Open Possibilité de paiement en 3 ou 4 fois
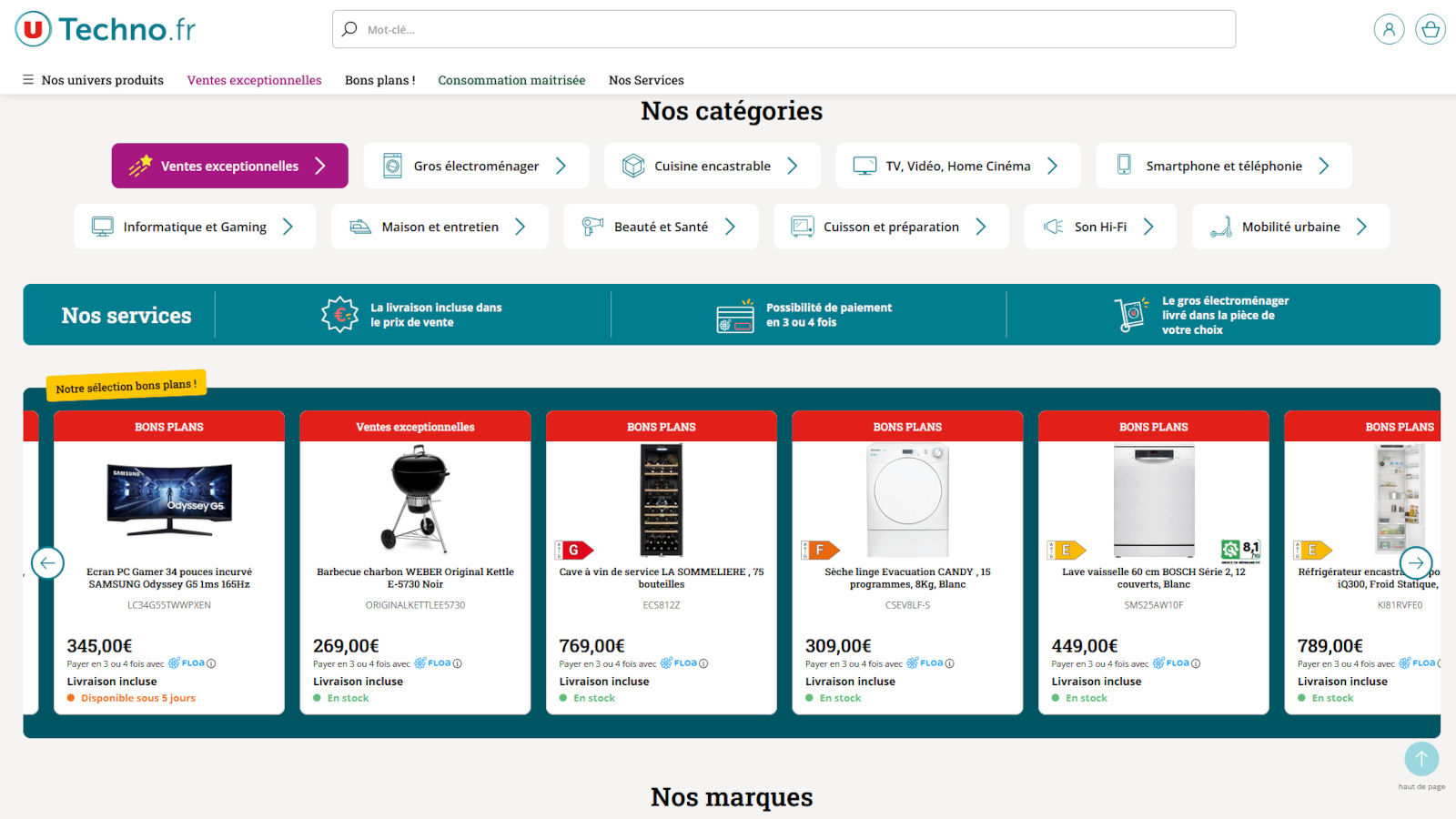Viewport: 1456px width, 819px height. (829, 315)
